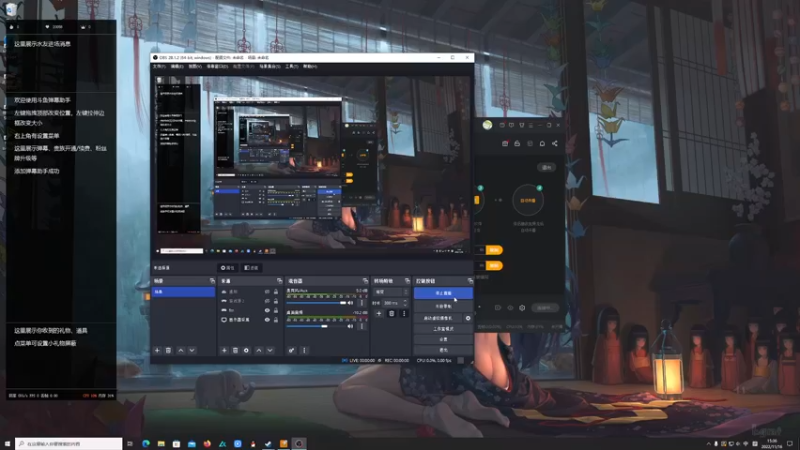Open source properties gear in Sources dock
Viewport: 800px width, 450px height.
tap(246, 351)
